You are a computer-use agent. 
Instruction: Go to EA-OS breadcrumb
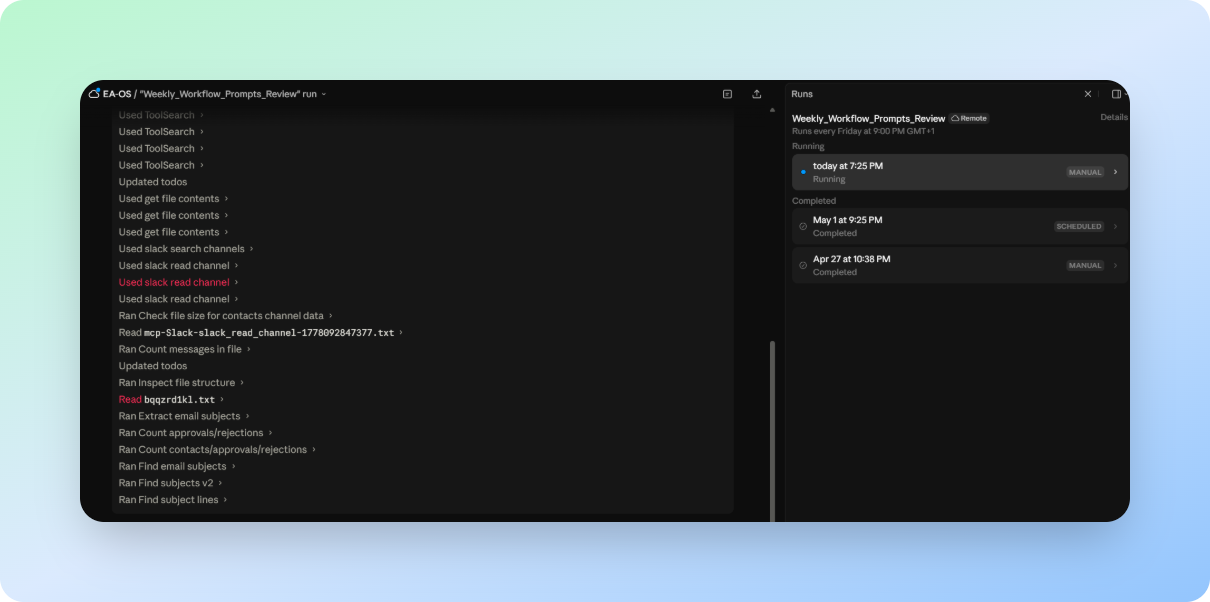pos(116,94)
